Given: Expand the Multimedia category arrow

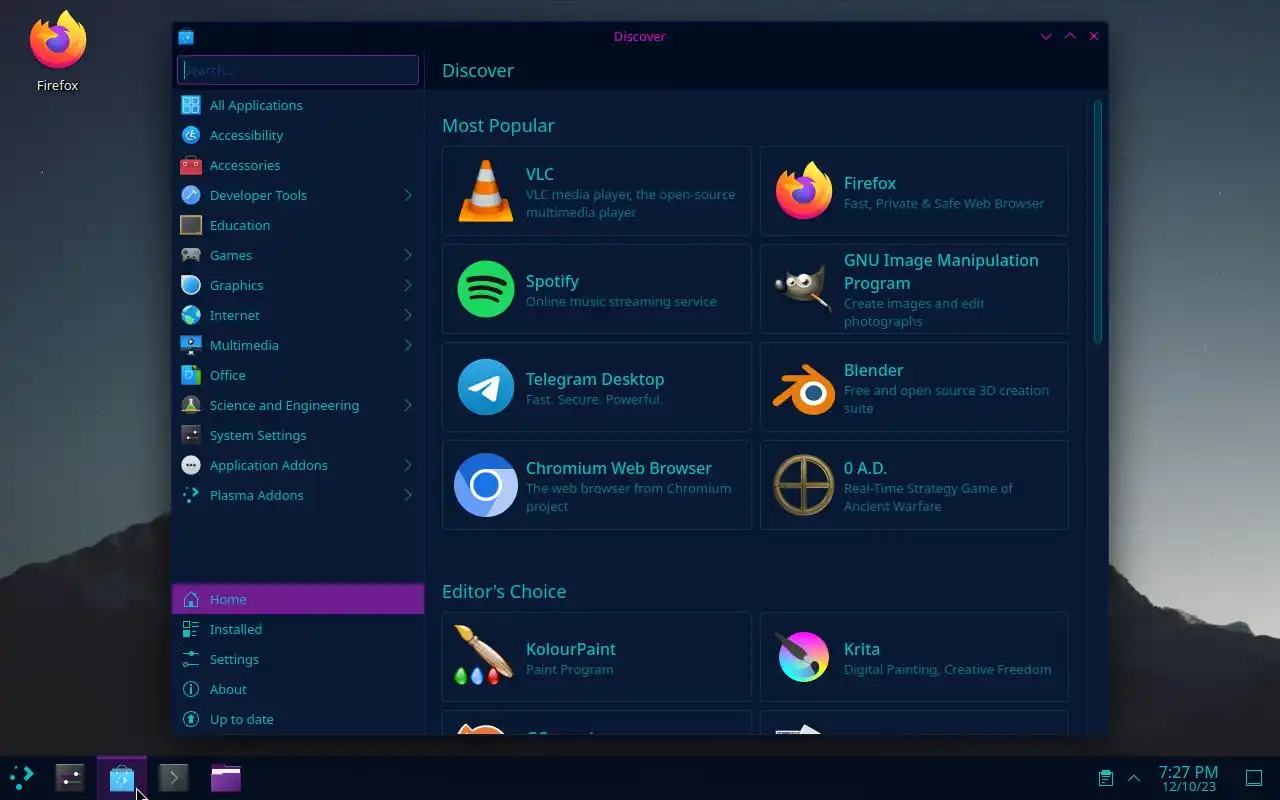Looking at the screenshot, I should (408, 345).
